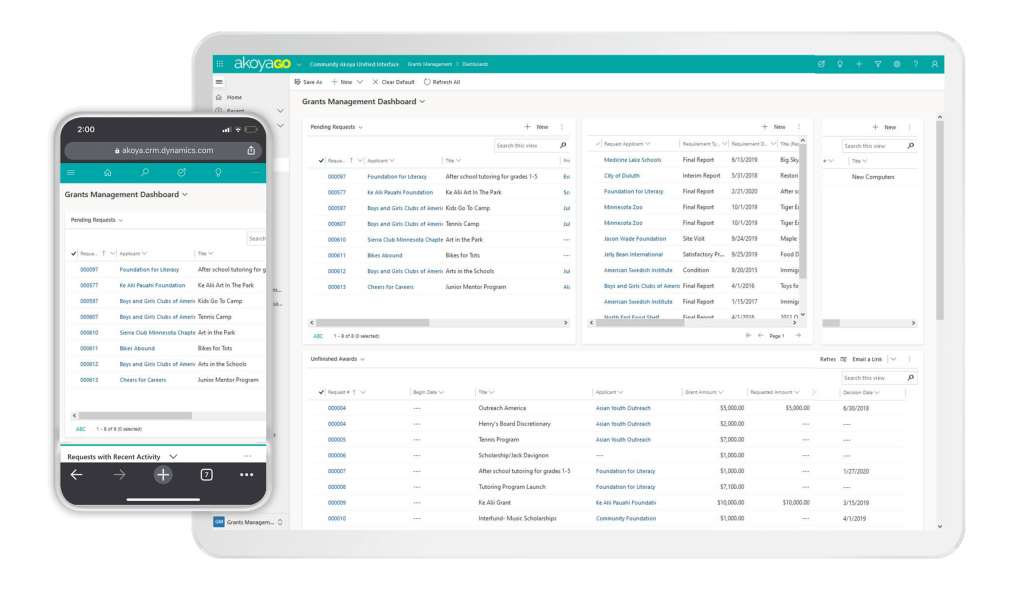Viewport: 1024px width, 591px height.
Task: Open request 000097 on tablet Pending Requests
Action: pos(336,176)
